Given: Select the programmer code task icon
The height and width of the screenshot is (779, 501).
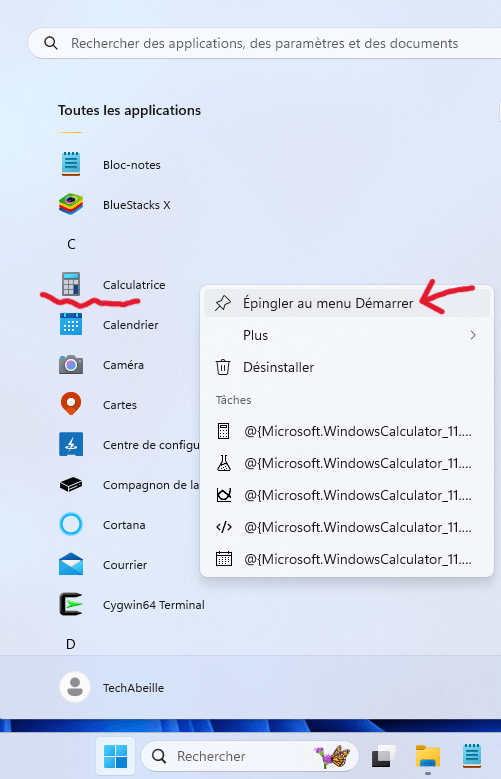Looking at the screenshot, I should (x=224, y=527).
